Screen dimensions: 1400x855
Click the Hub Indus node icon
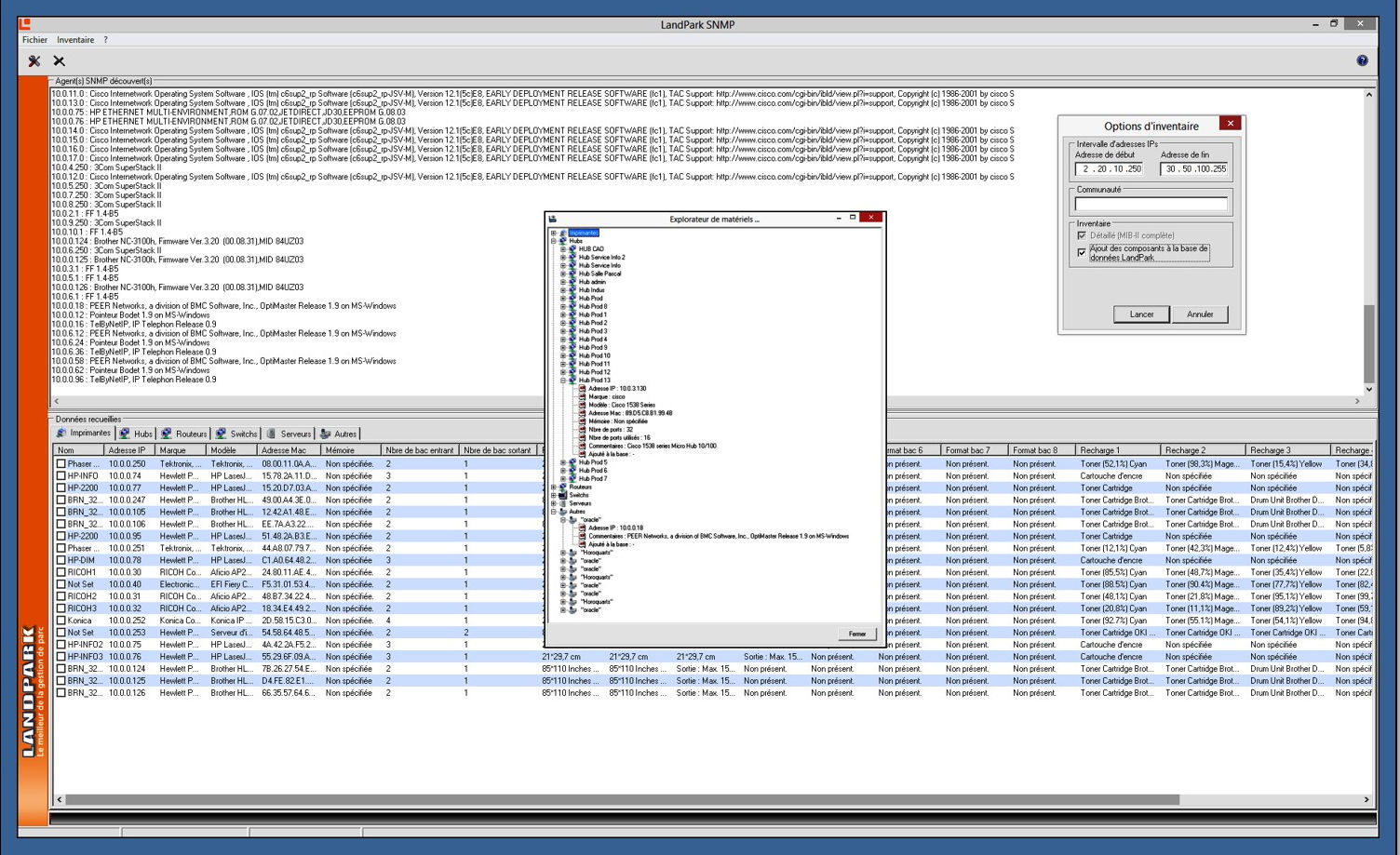tap(572, 290)
